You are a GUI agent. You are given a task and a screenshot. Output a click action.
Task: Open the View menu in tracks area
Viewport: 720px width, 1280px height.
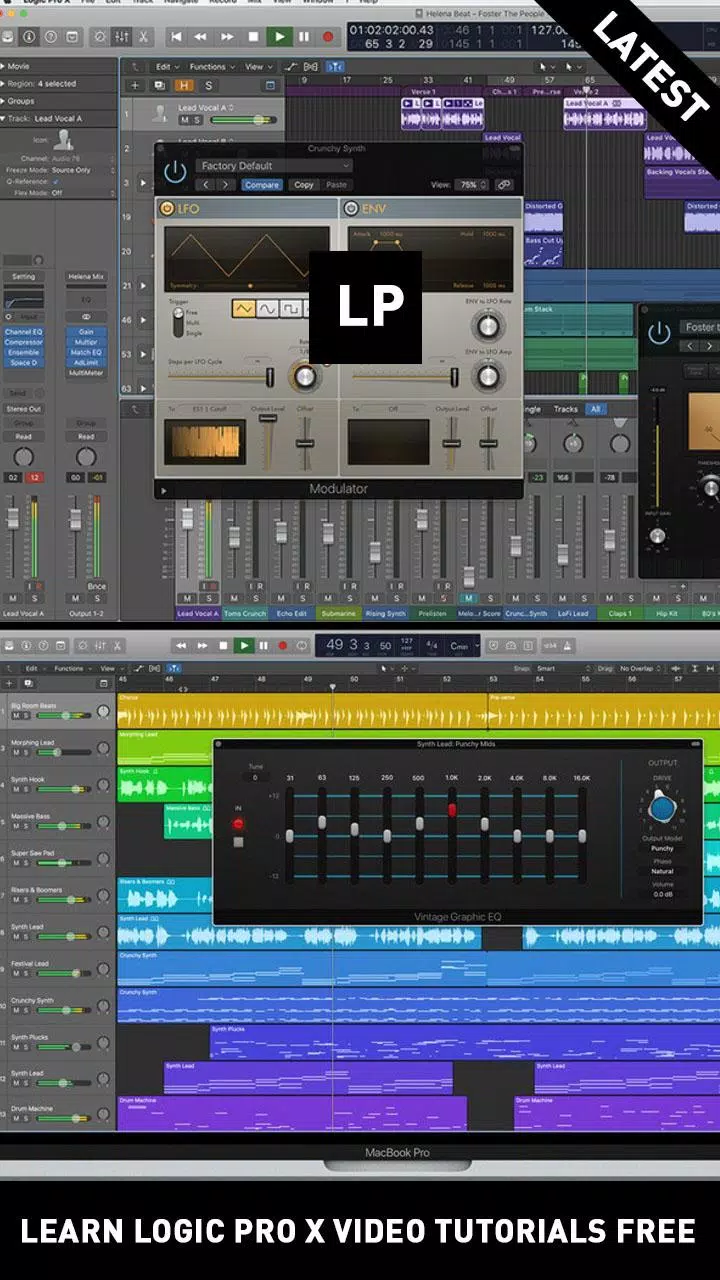(x=257, y=66)
